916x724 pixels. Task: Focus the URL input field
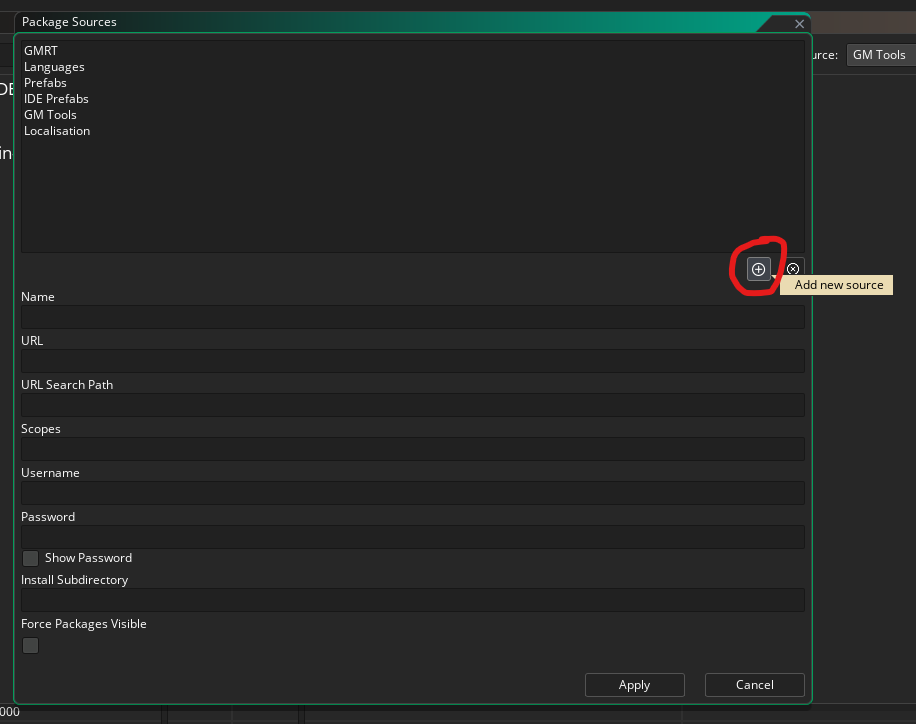(x=412, y=361)
